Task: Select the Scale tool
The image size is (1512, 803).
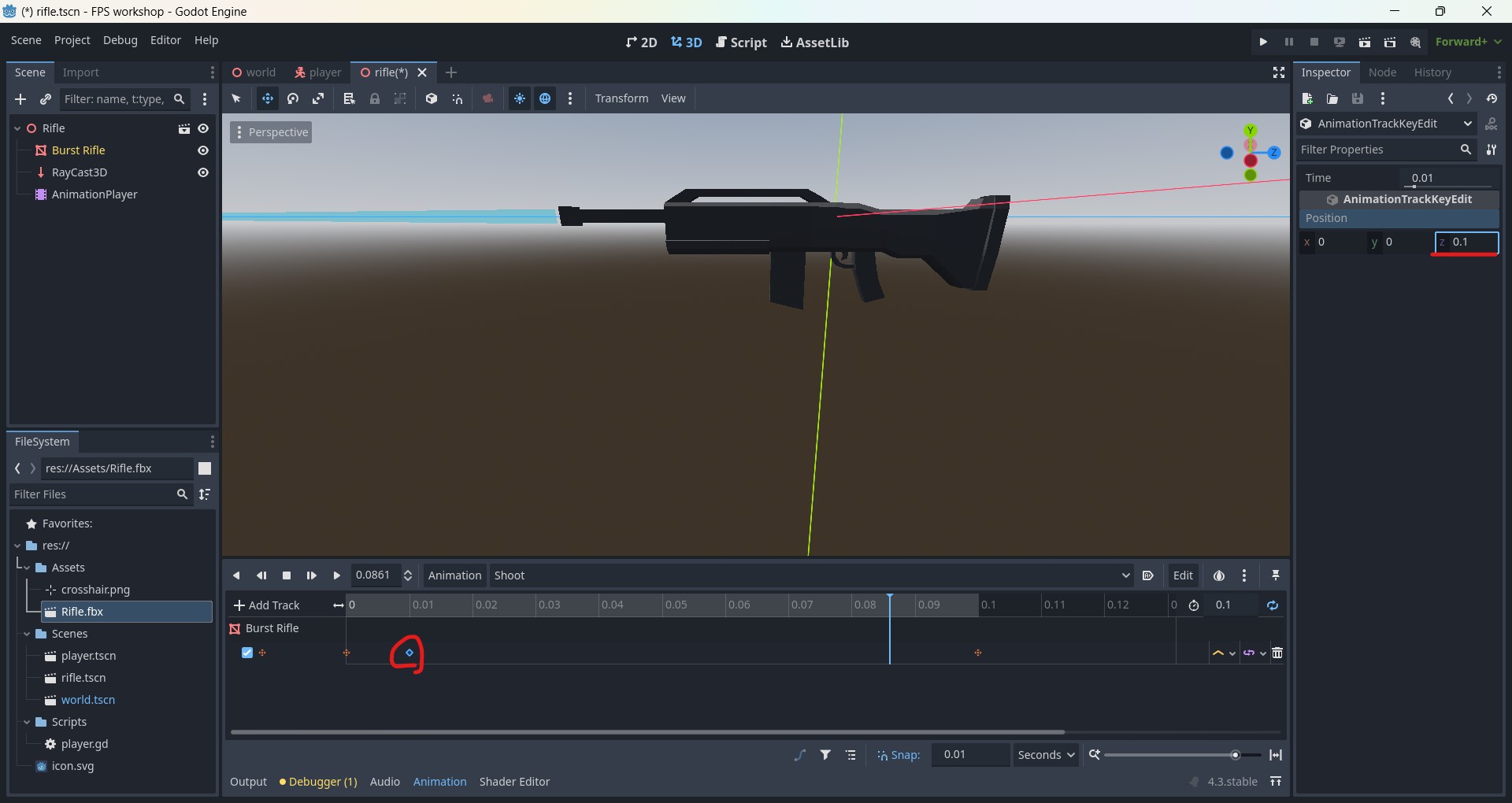Action: pyautogui.click(x=319, y=98)
